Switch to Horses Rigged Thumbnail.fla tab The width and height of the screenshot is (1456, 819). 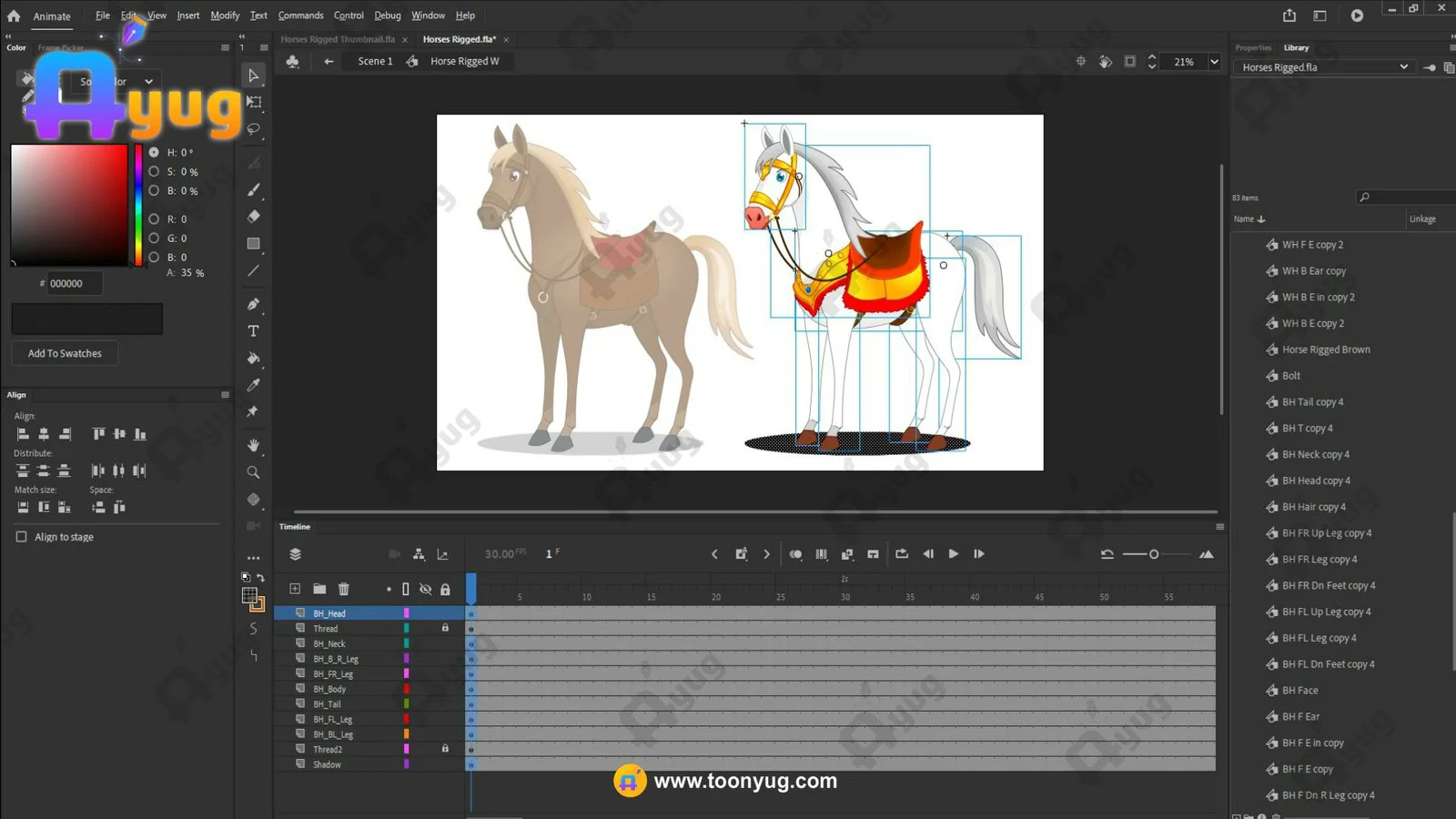click(338, 40)
